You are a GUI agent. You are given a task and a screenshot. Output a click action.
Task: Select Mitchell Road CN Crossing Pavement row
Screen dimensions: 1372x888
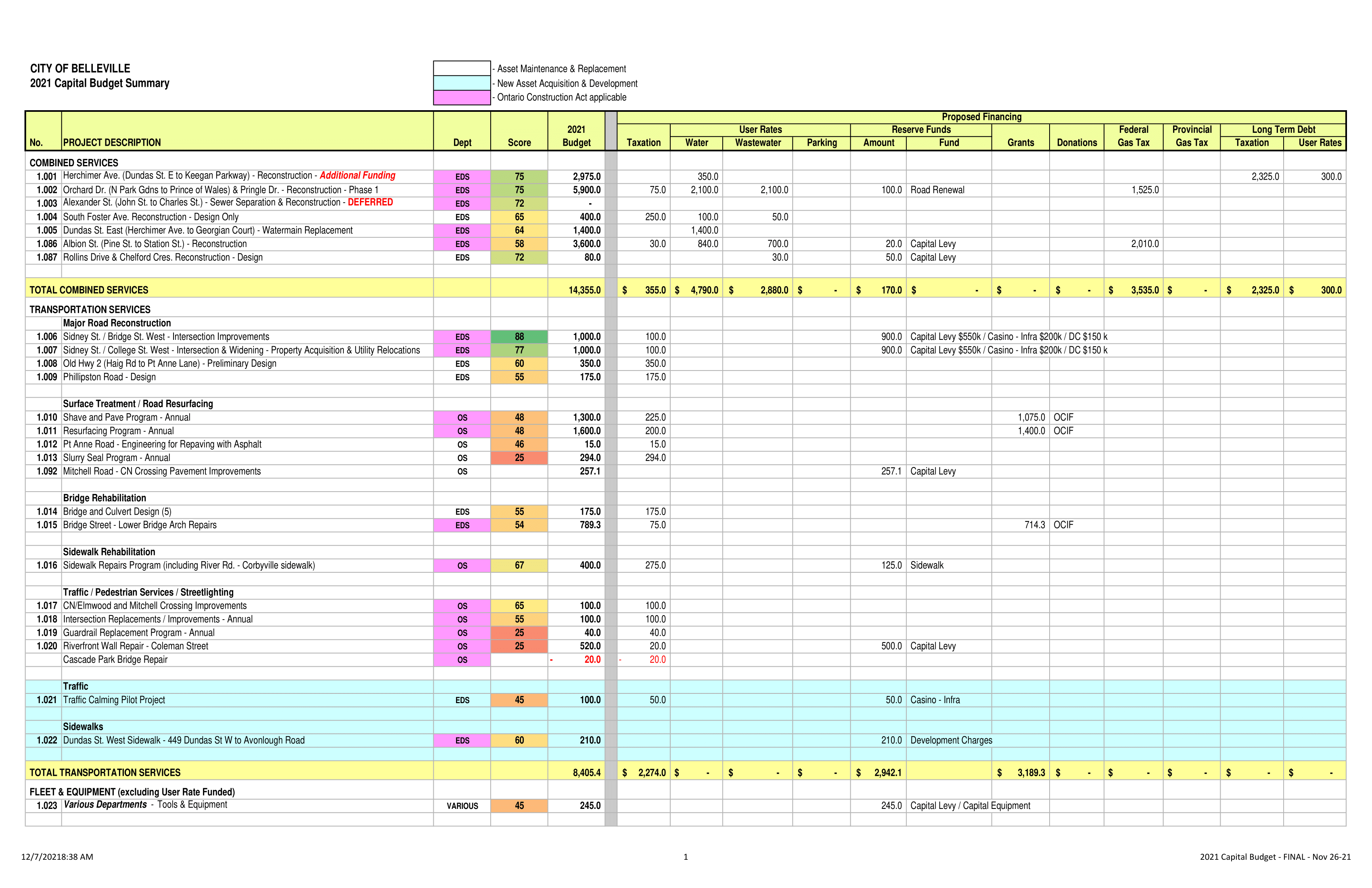pyautogui.click(x=162, y=471)
